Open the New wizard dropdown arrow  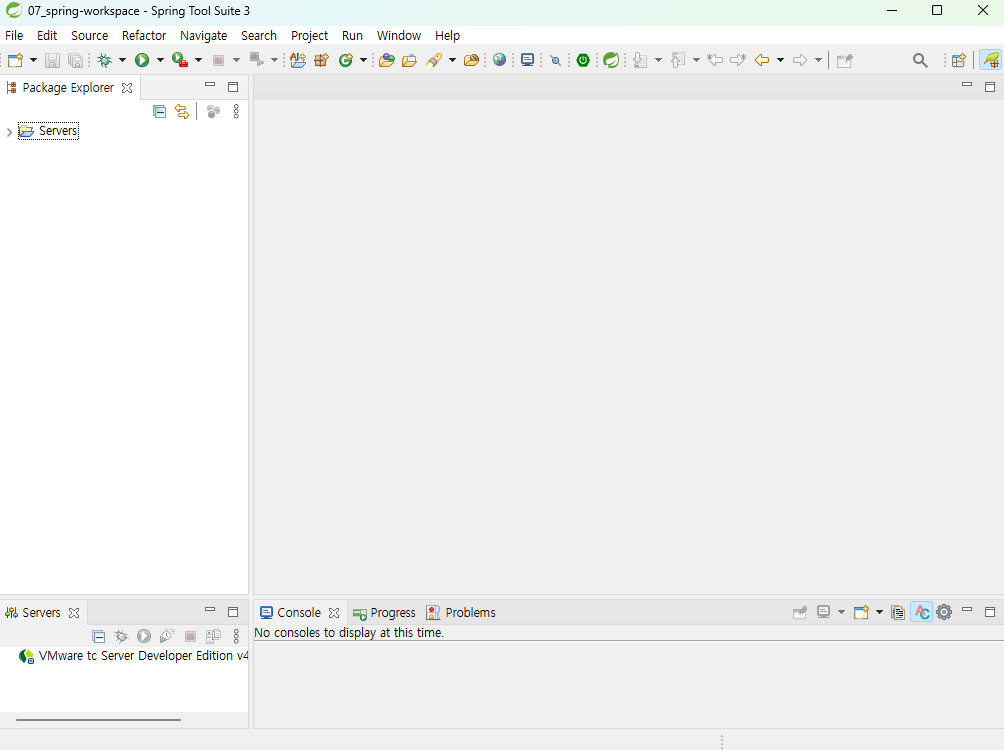coord(33,60)
